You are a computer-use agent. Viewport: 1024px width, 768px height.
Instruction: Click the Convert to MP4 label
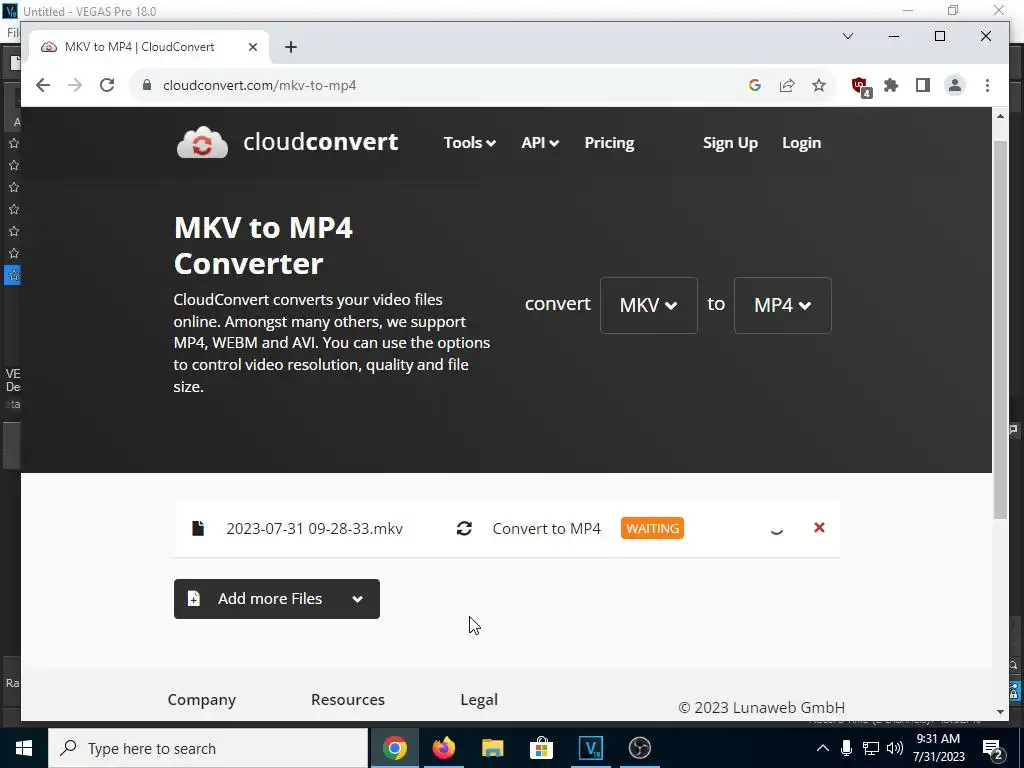(x=547, y=528)
